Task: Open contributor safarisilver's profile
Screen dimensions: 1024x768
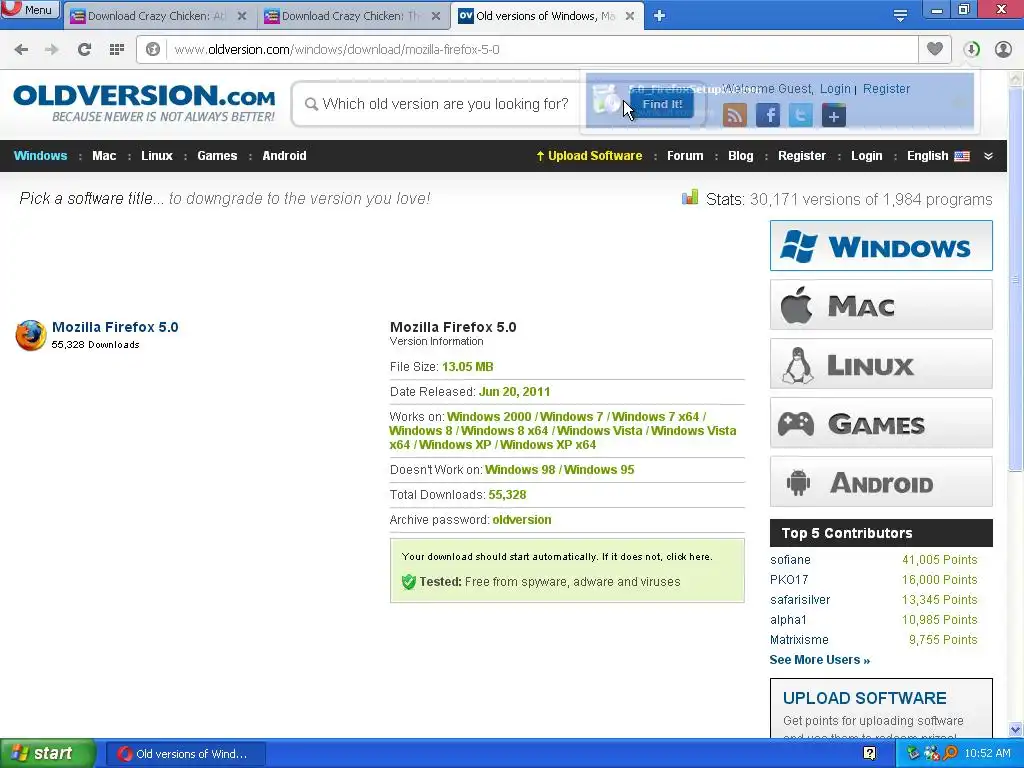Action: (x=800, y=600)
